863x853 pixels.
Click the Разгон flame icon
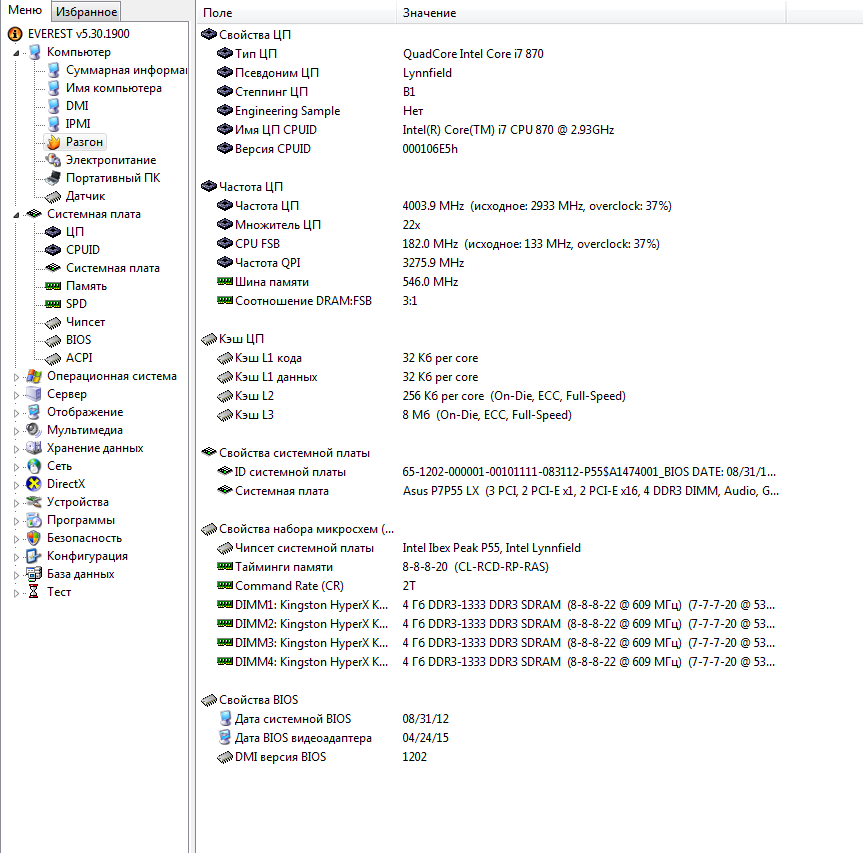point(53,142)
